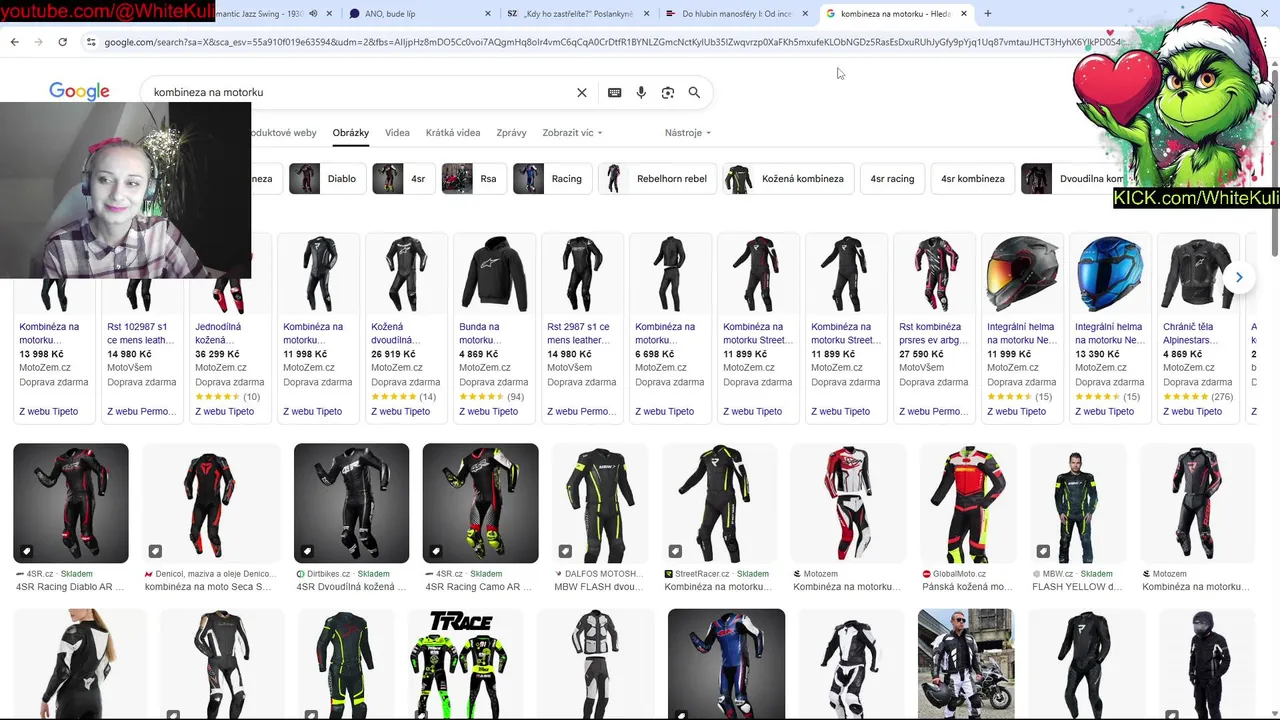Image resolution: width=1280 pixels, height=720 pixels.
Task: Filter by 4sr kombineza chip
Action: pos(973,179)
